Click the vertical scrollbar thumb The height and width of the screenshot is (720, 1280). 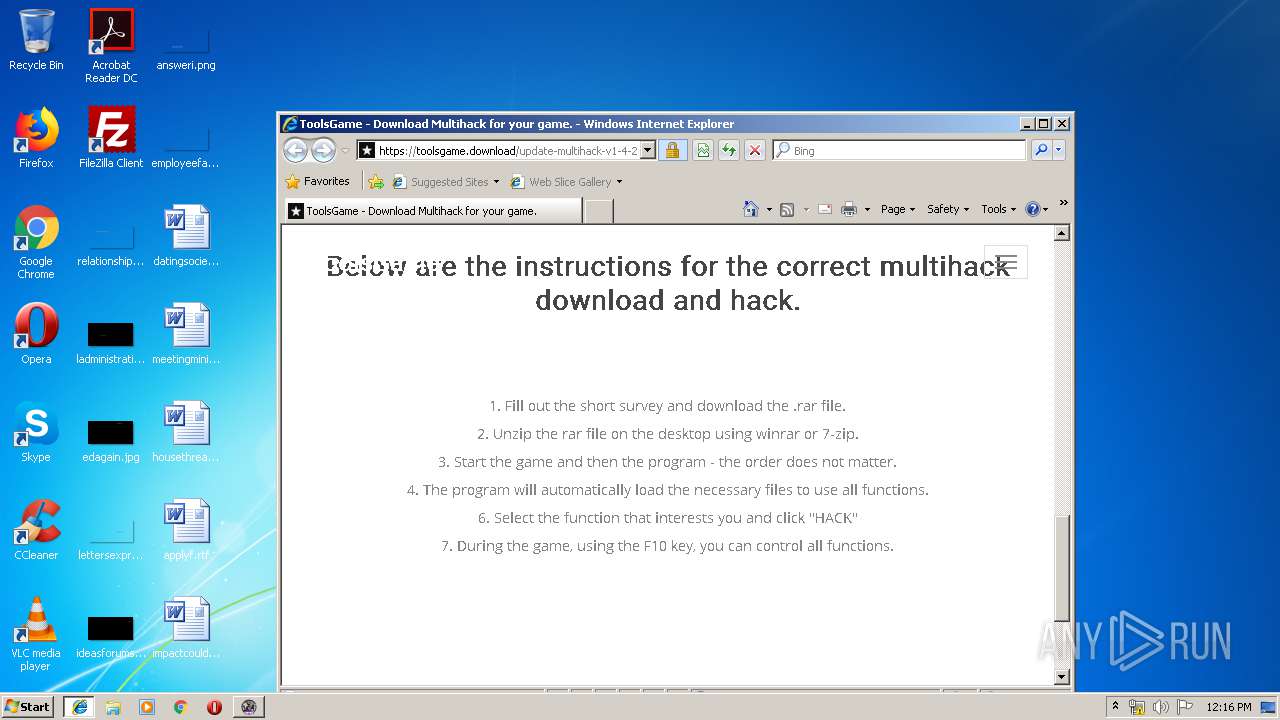click(1062, 568)
